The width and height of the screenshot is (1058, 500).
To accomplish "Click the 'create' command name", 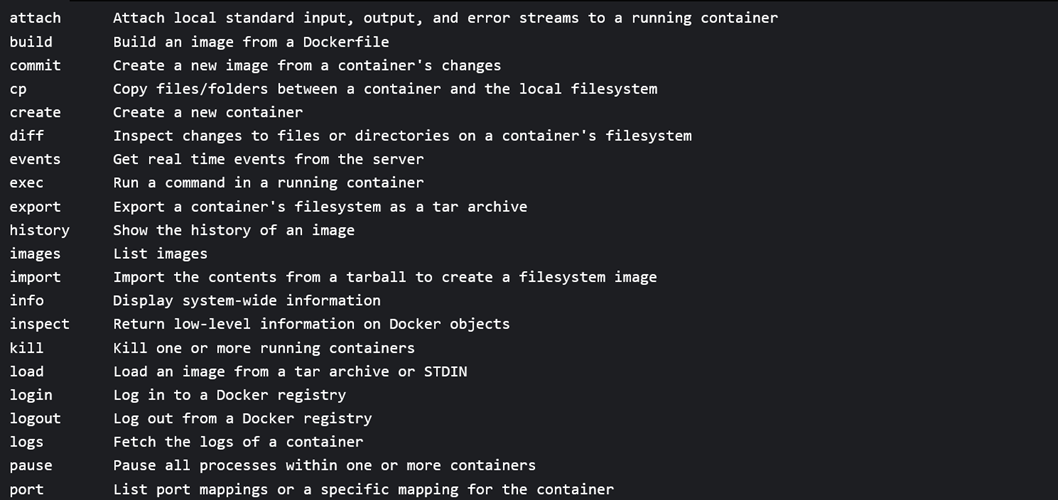I will point(35,112).
